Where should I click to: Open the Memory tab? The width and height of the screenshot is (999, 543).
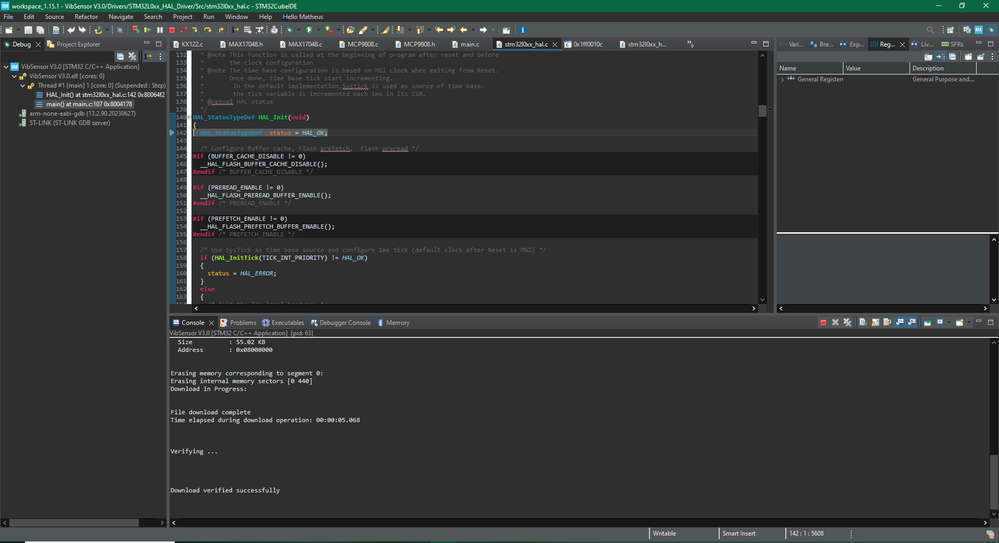tap(393, 322)
